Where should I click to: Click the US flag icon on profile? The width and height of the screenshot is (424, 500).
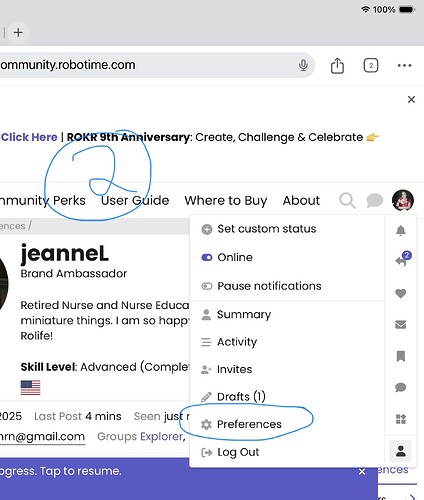pos(30,387)
